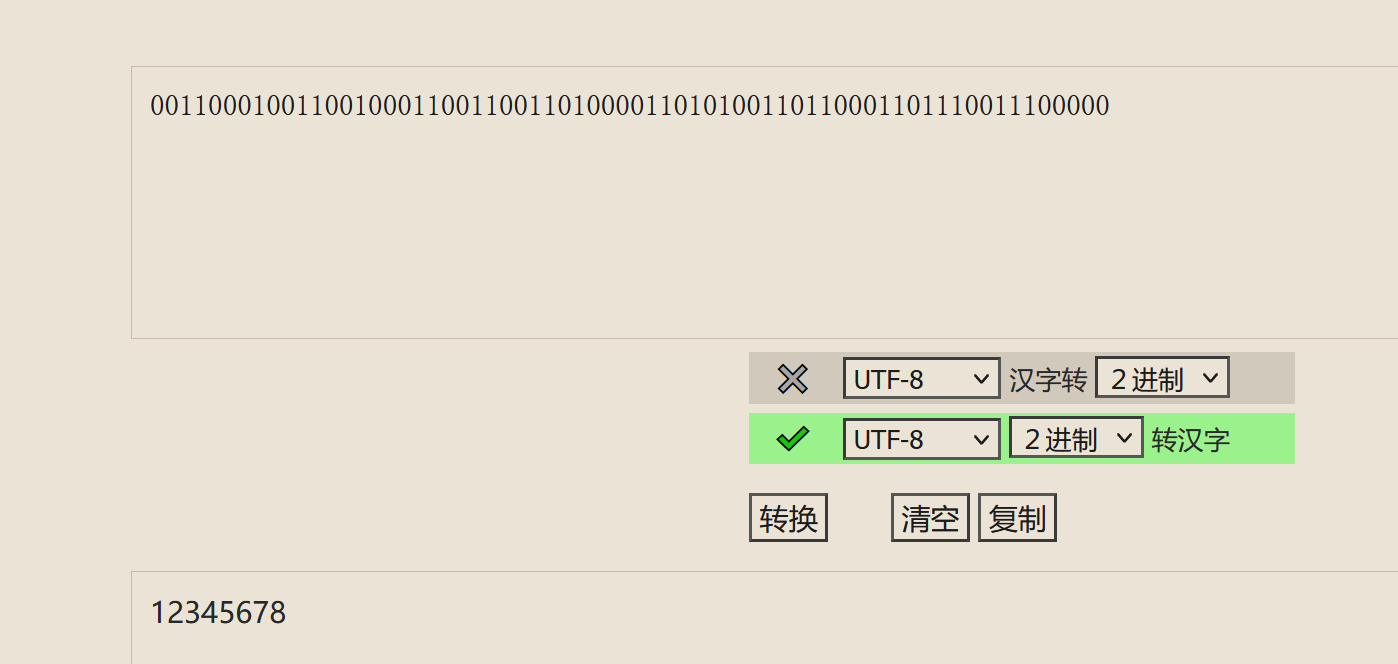Click the arrow of the green-row 2进制 selector
Screen dimensions: 1398x664
[1125, 438]
